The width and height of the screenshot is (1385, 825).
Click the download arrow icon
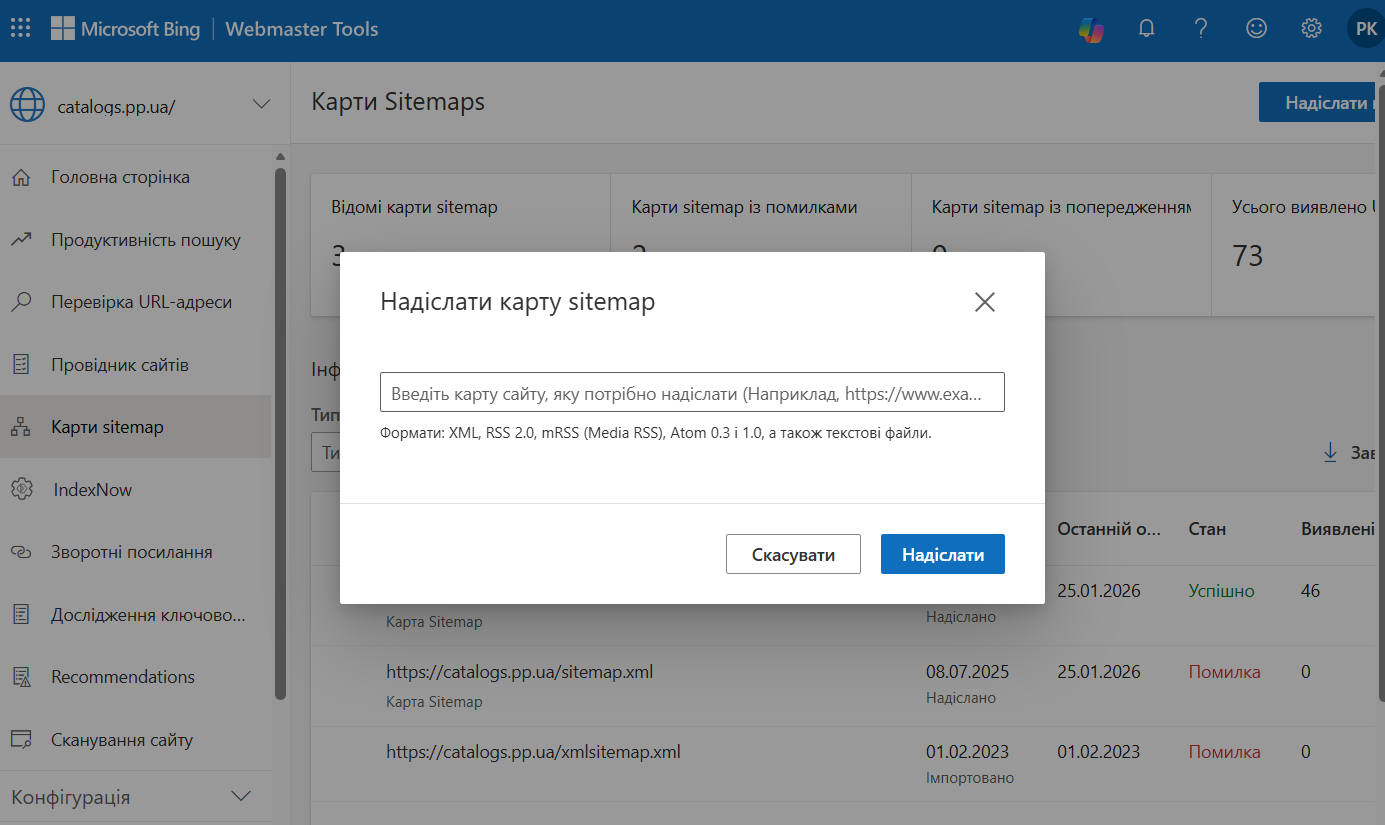pos(1330,453)
